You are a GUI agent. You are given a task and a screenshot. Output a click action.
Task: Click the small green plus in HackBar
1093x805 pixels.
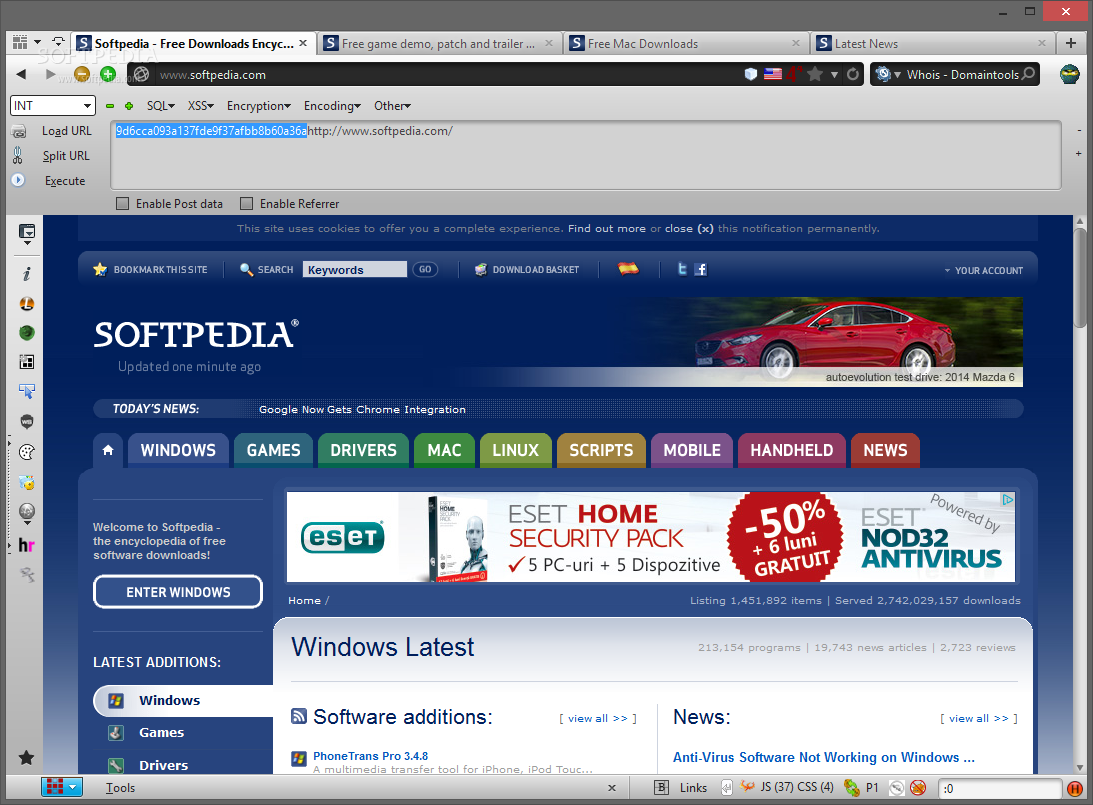tap(129, 106)
